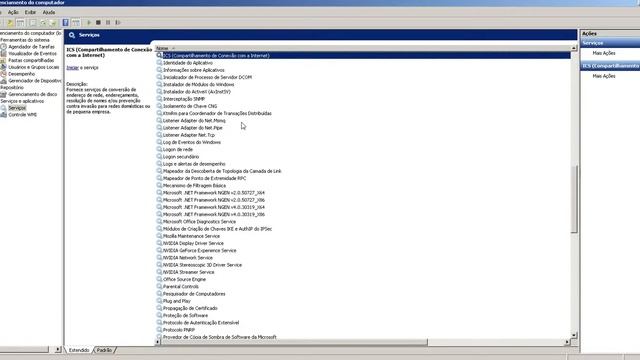Collapse the Serviços section header in Ações pane
The height and width of the screenshot is (360, 640).
coord(610,43)
